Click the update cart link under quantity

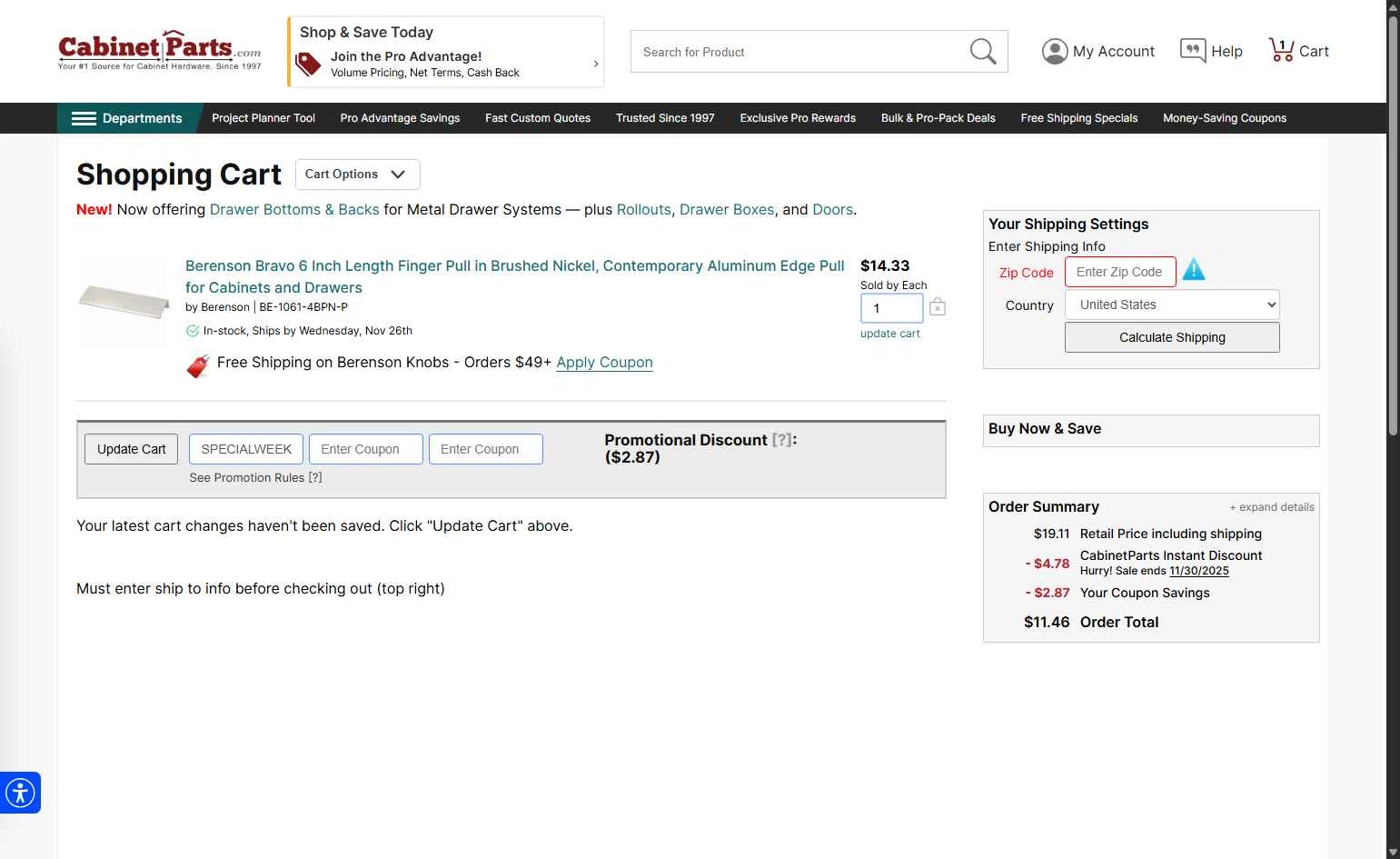[890, 334]
